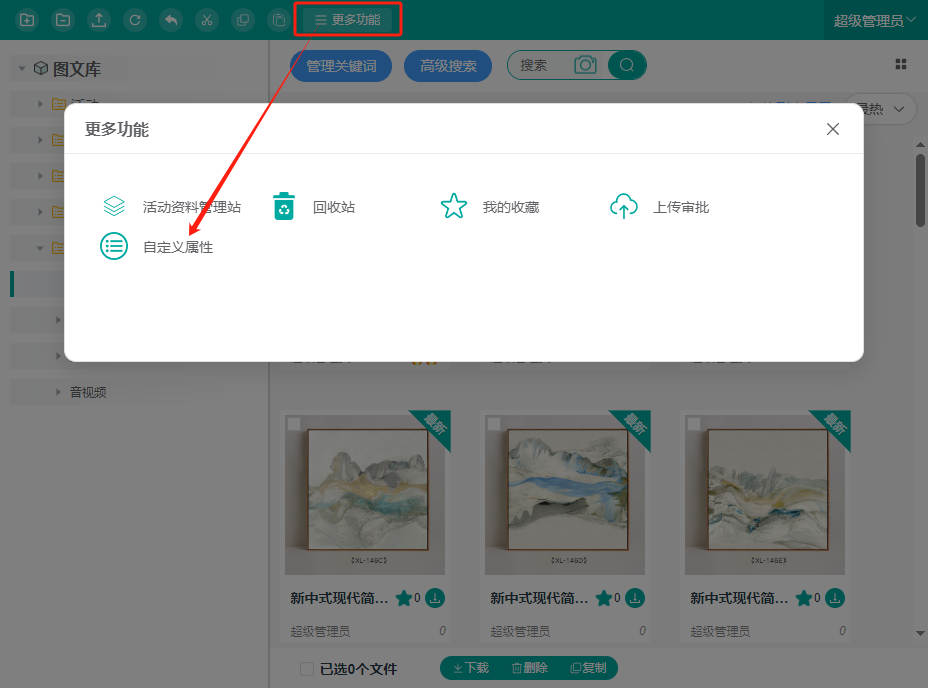This screenshot has width=928, height=688.
Task: Expand the 音视频 tree node
Action: coord(59,392)
